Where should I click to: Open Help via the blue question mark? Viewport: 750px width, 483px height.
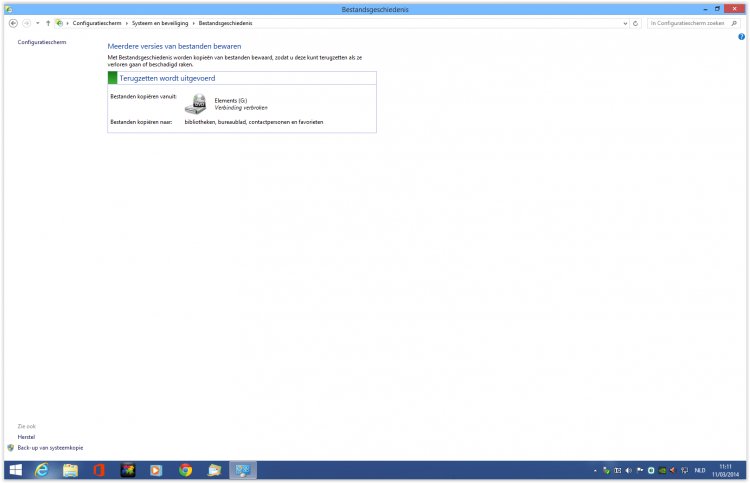coord(741,37)
